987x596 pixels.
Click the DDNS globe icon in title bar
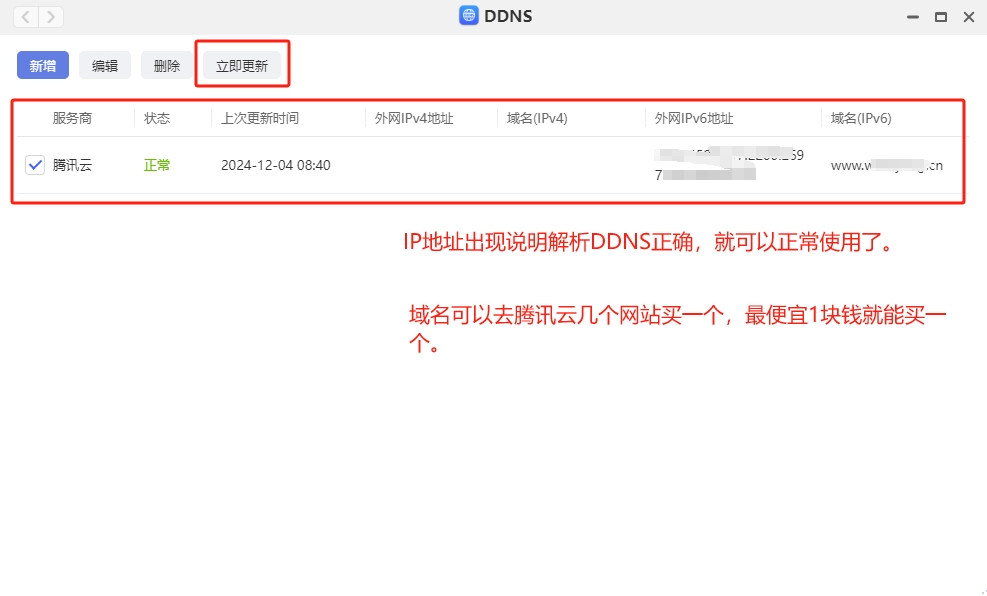(468, 16)
